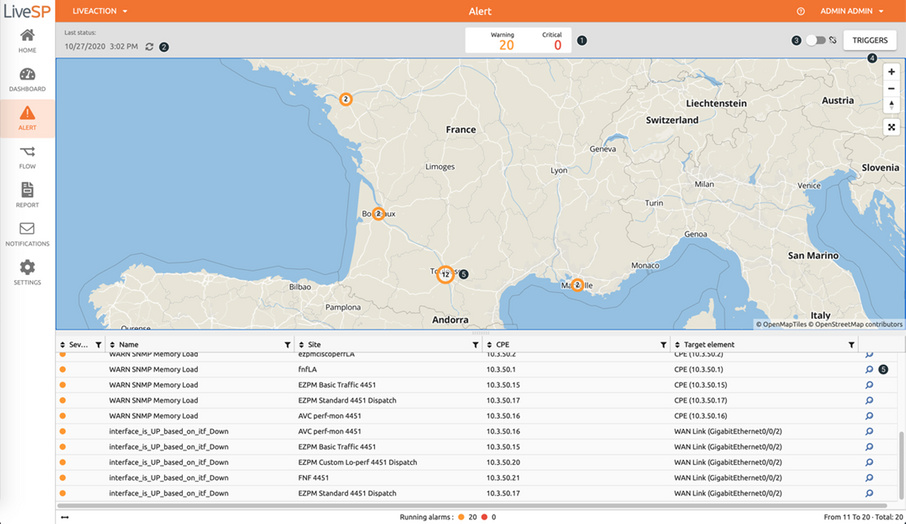Open the Report section
The height and width of the screenshot is (524, 906).
pyautogui.click(x=27, y=196)
